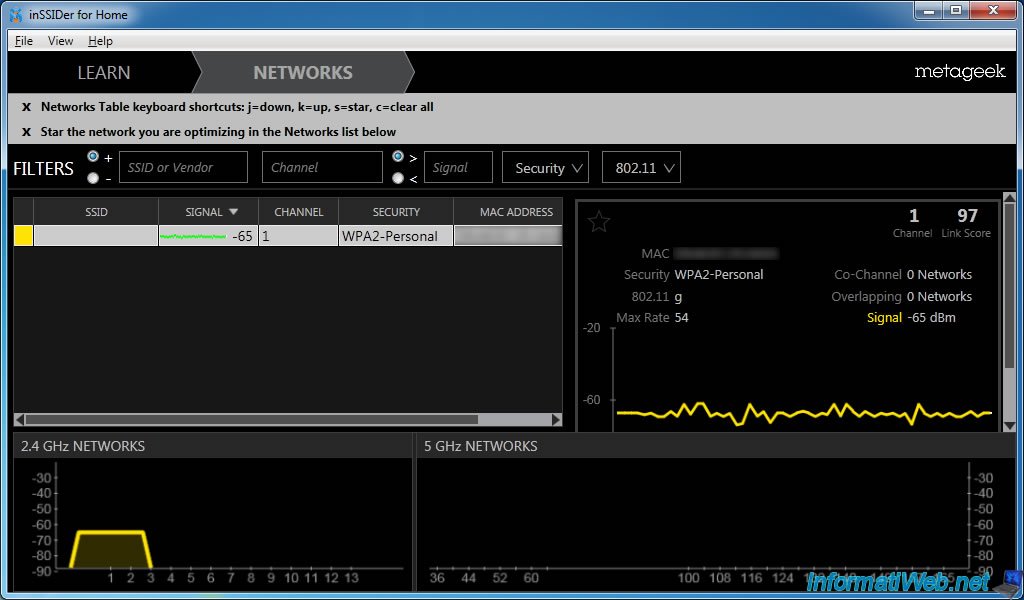Sort by Signal column header
The height and width of the screenshot is (600, 1024).
(x=209, y=212)
